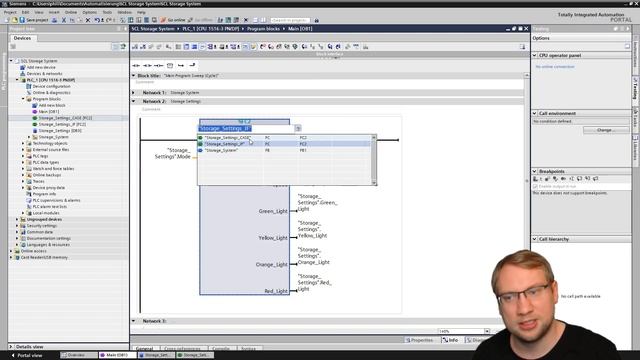Click the Print icon in the main toolbar

[54, 20]
